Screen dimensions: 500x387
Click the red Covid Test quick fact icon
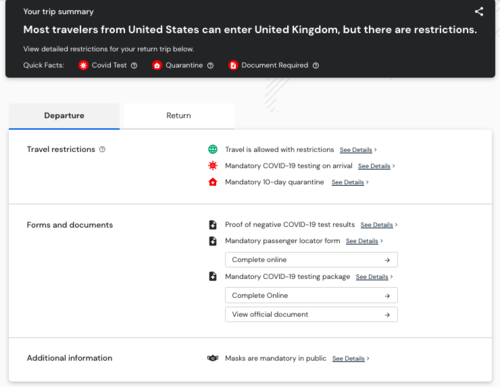click(83, 65)
